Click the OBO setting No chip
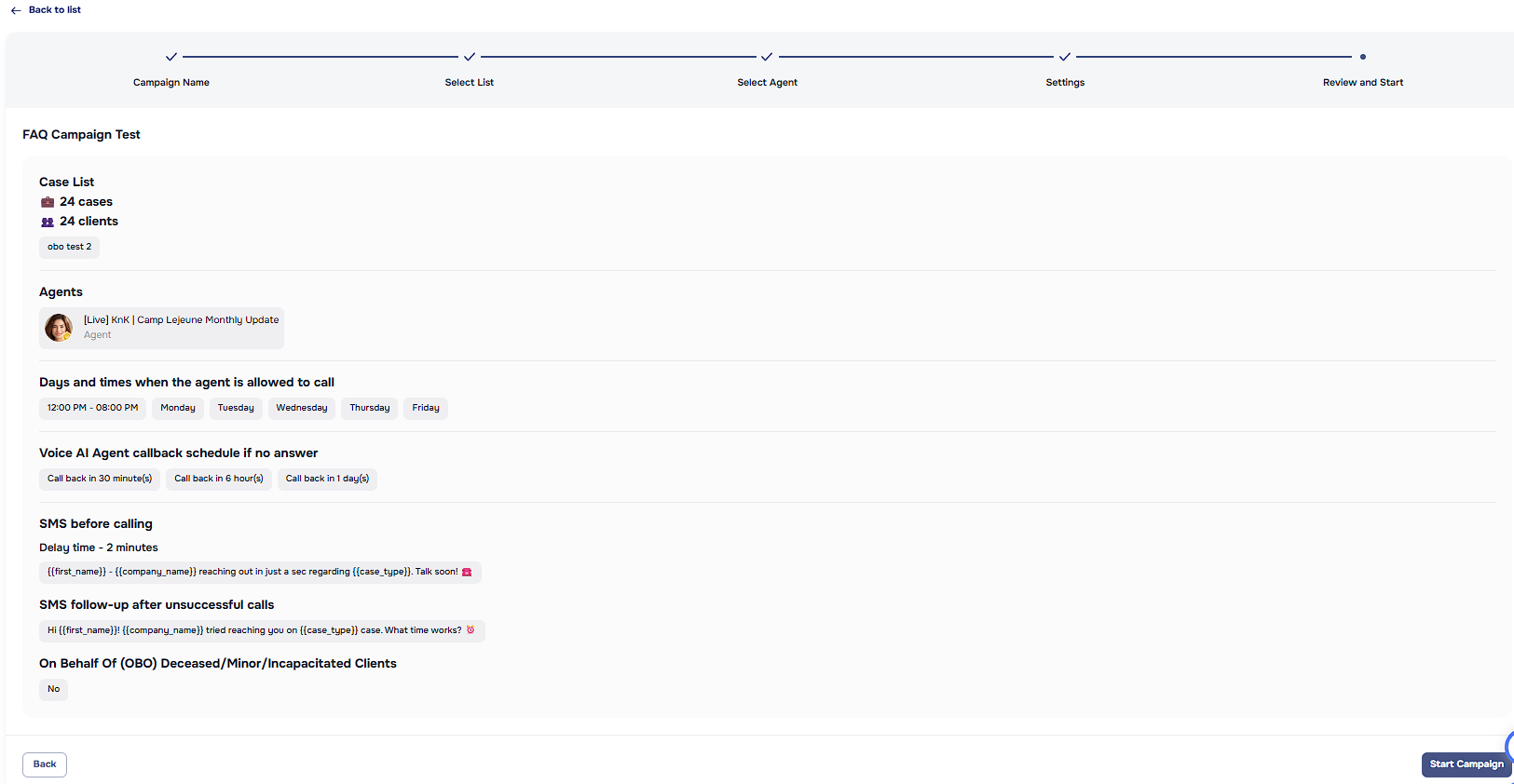 pos(54,689)
